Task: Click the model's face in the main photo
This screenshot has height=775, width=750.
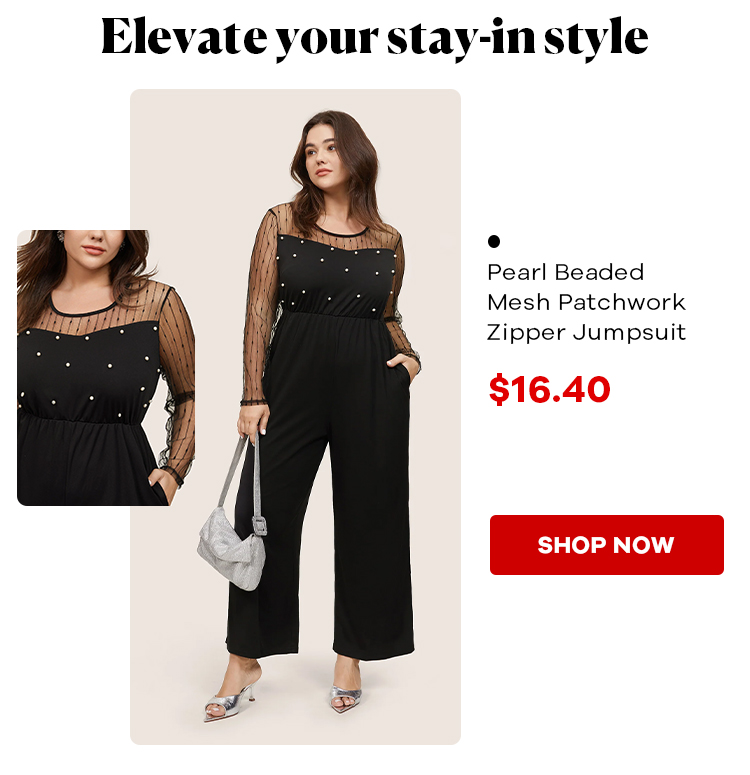Action: (322, 155)
